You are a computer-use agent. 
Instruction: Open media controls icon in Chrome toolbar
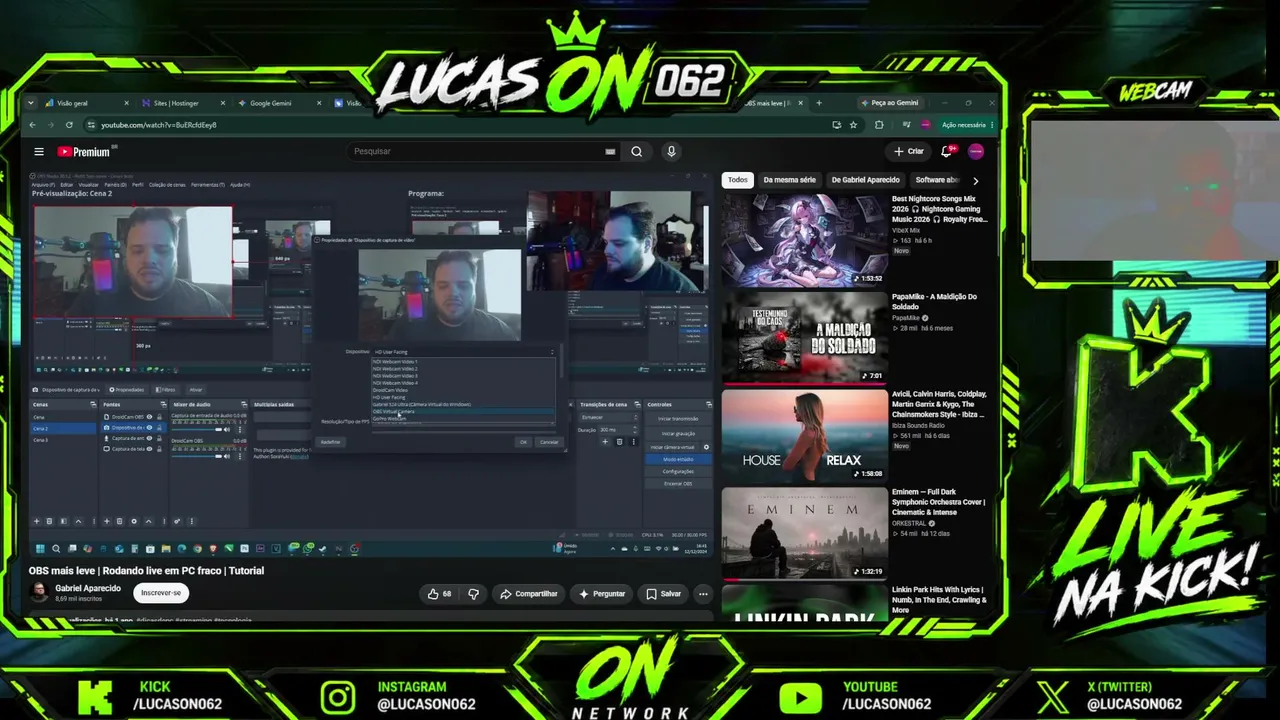[906, 125]
